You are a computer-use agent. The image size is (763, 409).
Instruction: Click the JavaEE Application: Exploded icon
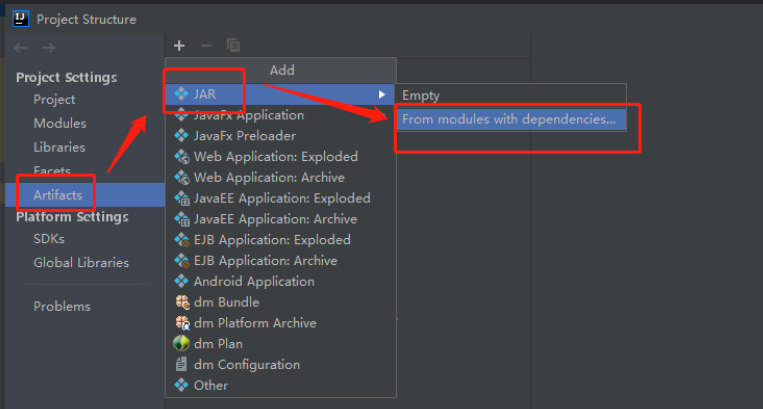click(x=182, y=198)
